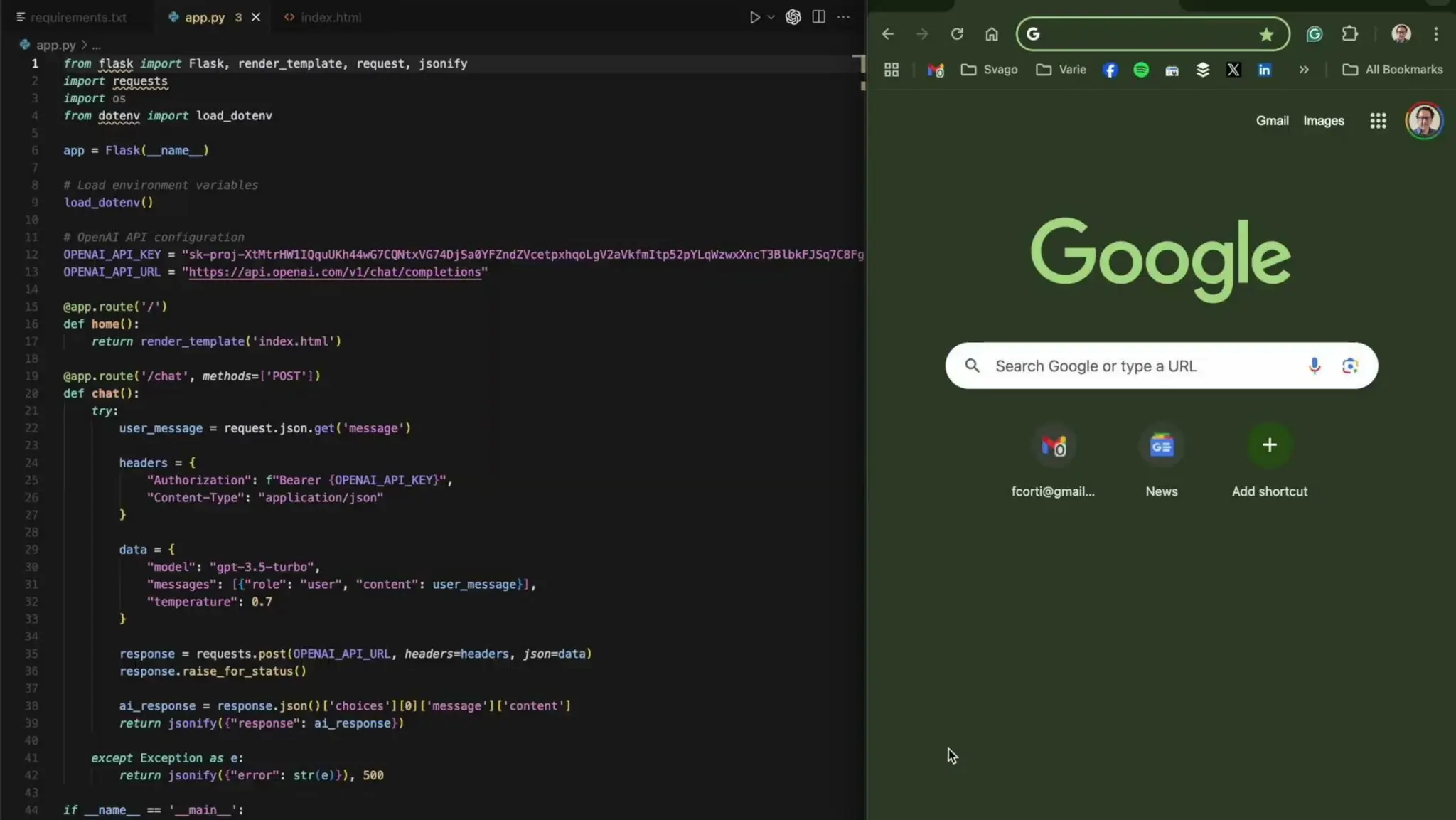The image size is (1456, 820).
Task: Reload the browser page
Action: tap(957, 34)
